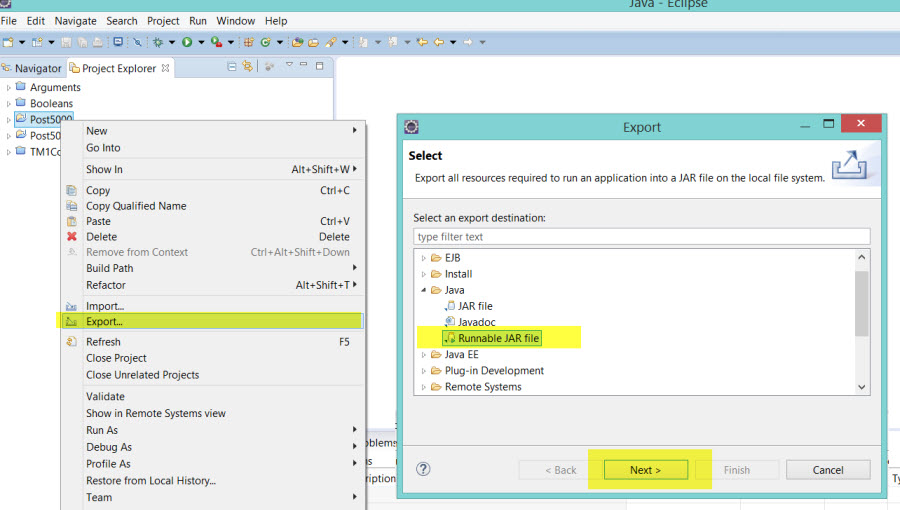The width and height of the screenshot is (900, 510).
Task: Open the Debug configurations dropdown arrow
Action: click(x=172, y=42)
